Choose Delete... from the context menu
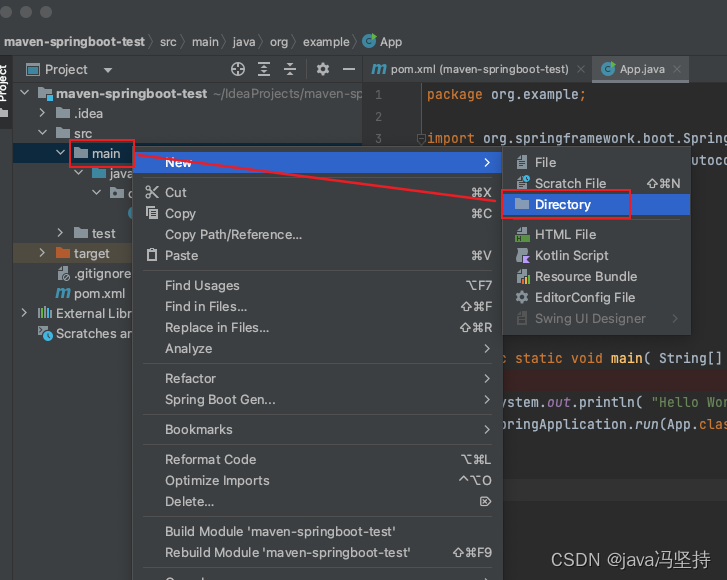 (x=318, y=502)
